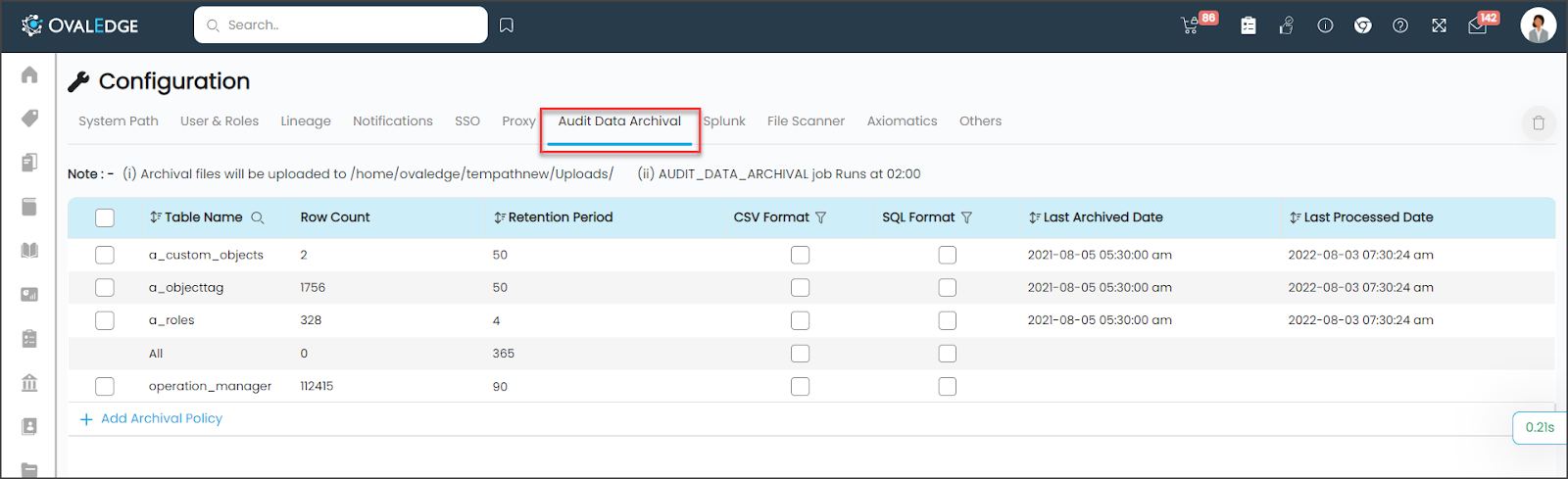Viewport: 1568px width, 479px height.
Task: Open inbox envelope with 142 badge
Action: [x=1478, y=25]
